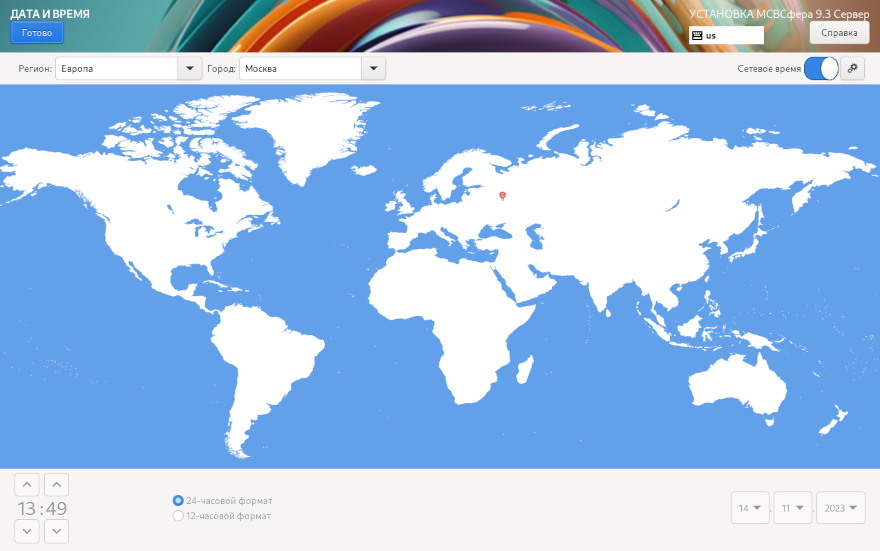Open the month dropdown showing 11

pyautogui.click(x=792, y=508)
